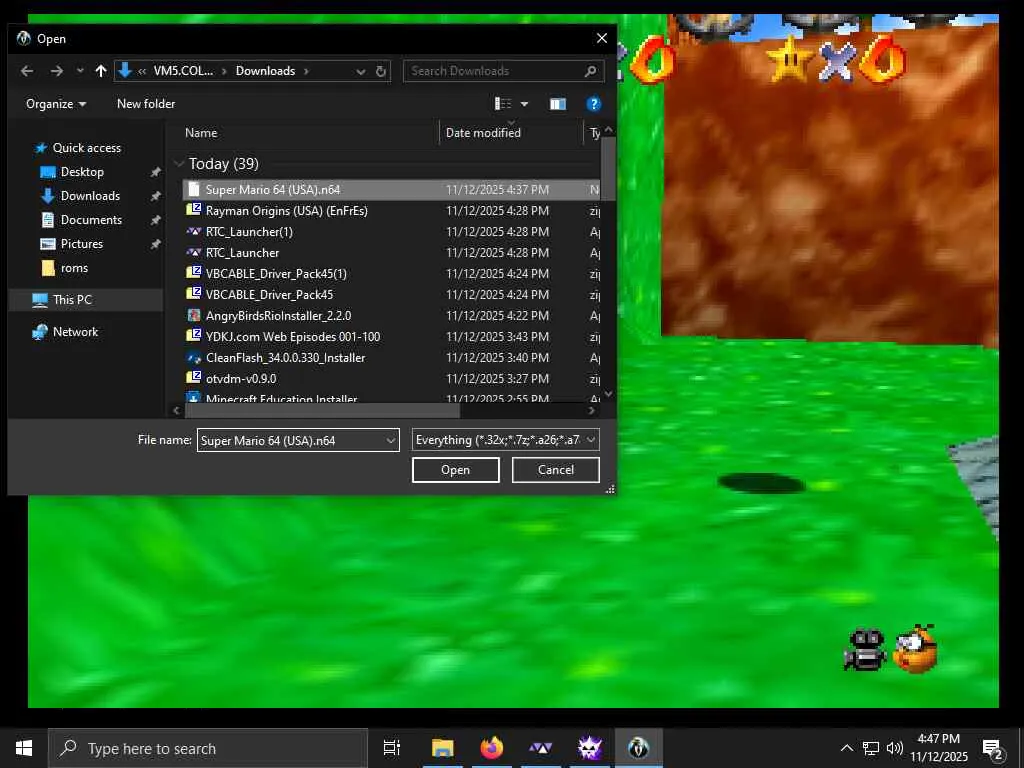Open Pictures in navigation pane
The height and width of the screenshot is (768, 1024).
(x=82, y=244)
